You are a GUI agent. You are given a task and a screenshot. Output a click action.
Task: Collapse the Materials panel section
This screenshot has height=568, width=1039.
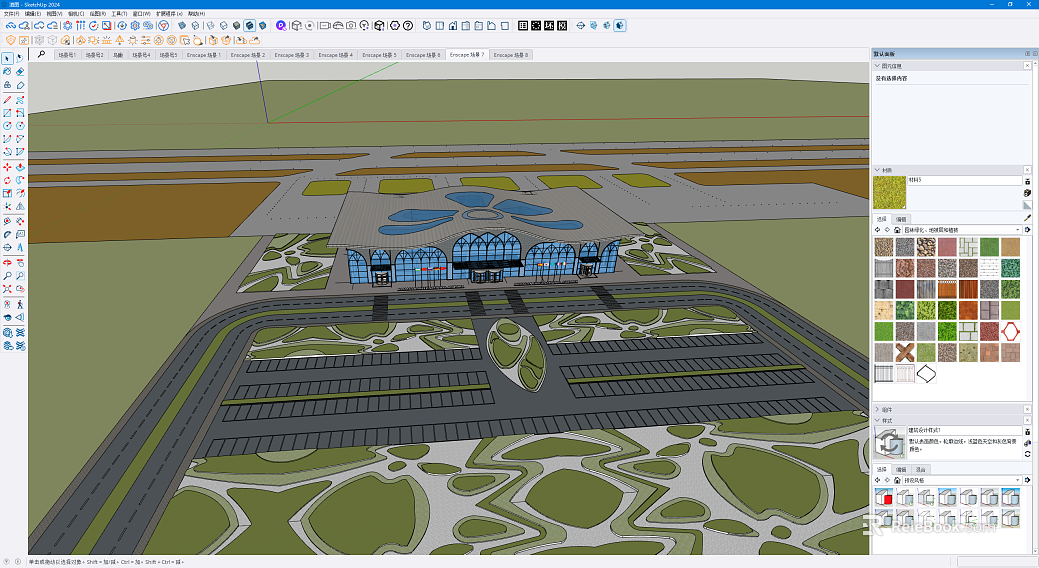coord(878,170)
